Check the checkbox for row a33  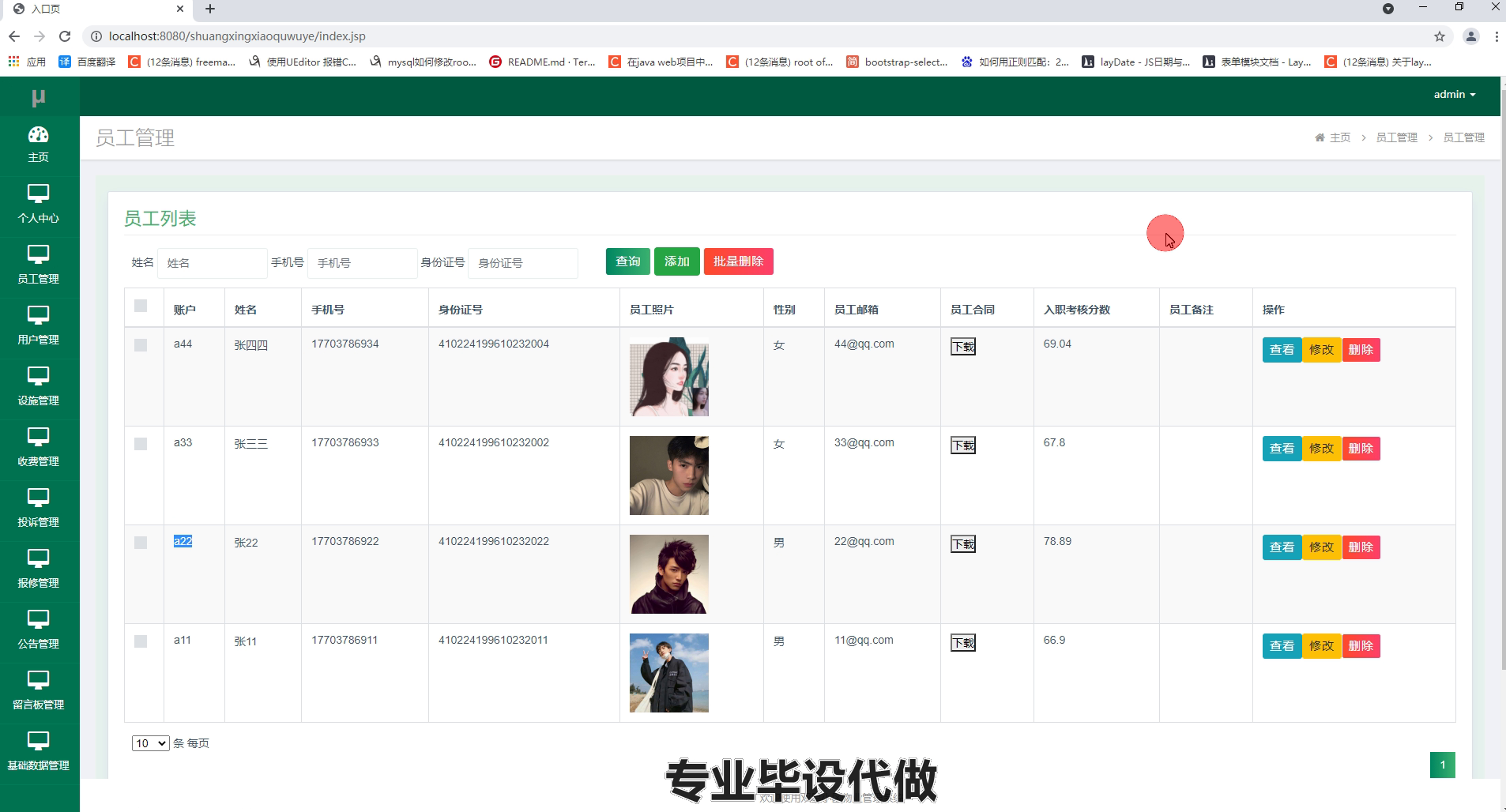coord(141,444)
